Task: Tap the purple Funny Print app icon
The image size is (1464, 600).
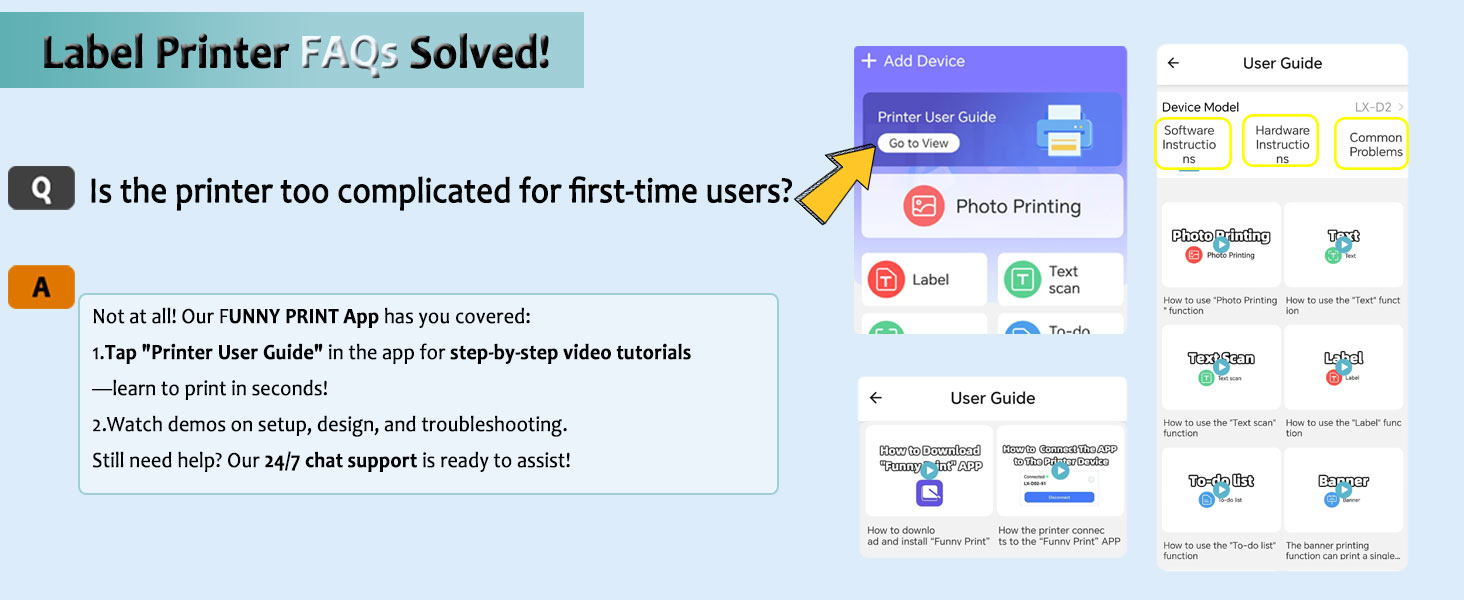Action: tap(930, 494)
